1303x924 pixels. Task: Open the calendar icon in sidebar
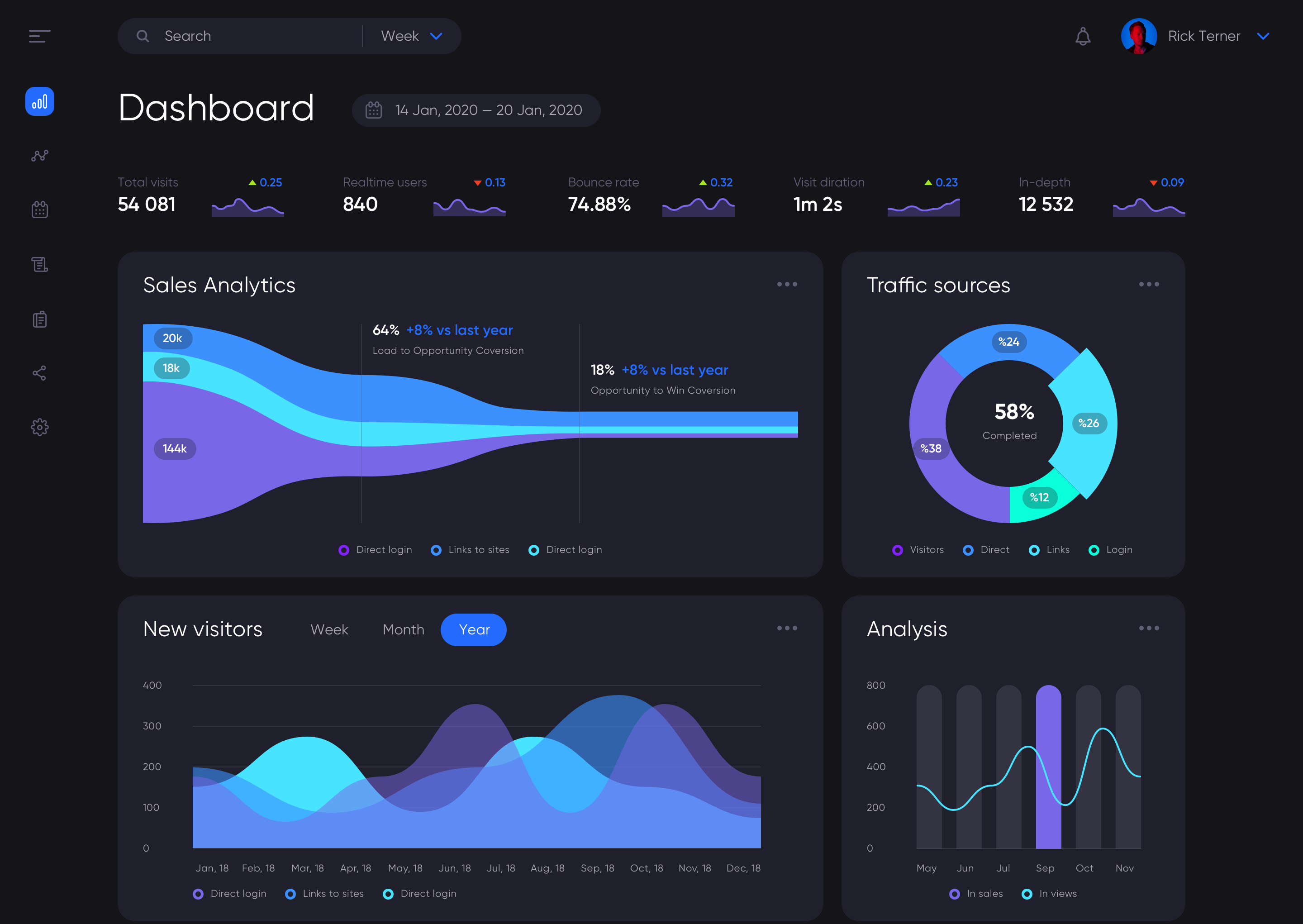click(40, 210)
